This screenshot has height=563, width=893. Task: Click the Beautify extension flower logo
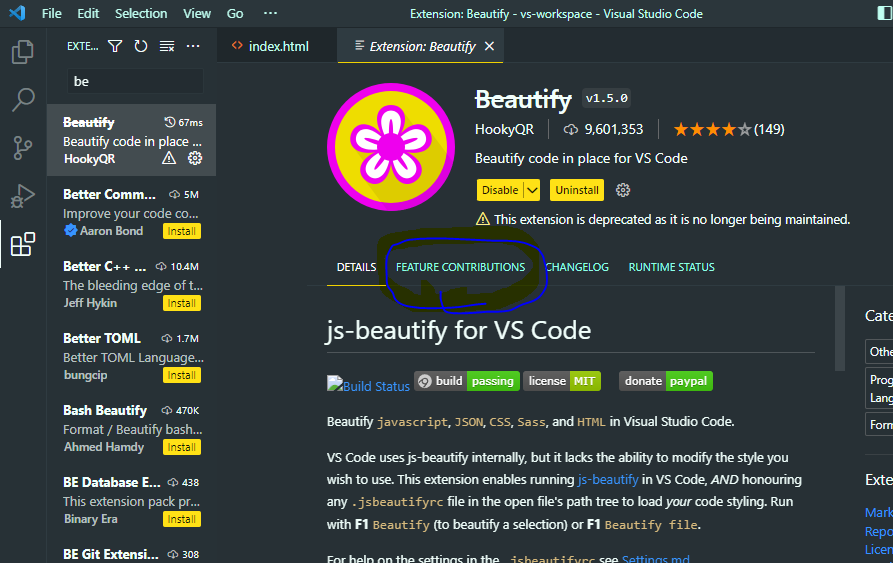click(391, 147)
